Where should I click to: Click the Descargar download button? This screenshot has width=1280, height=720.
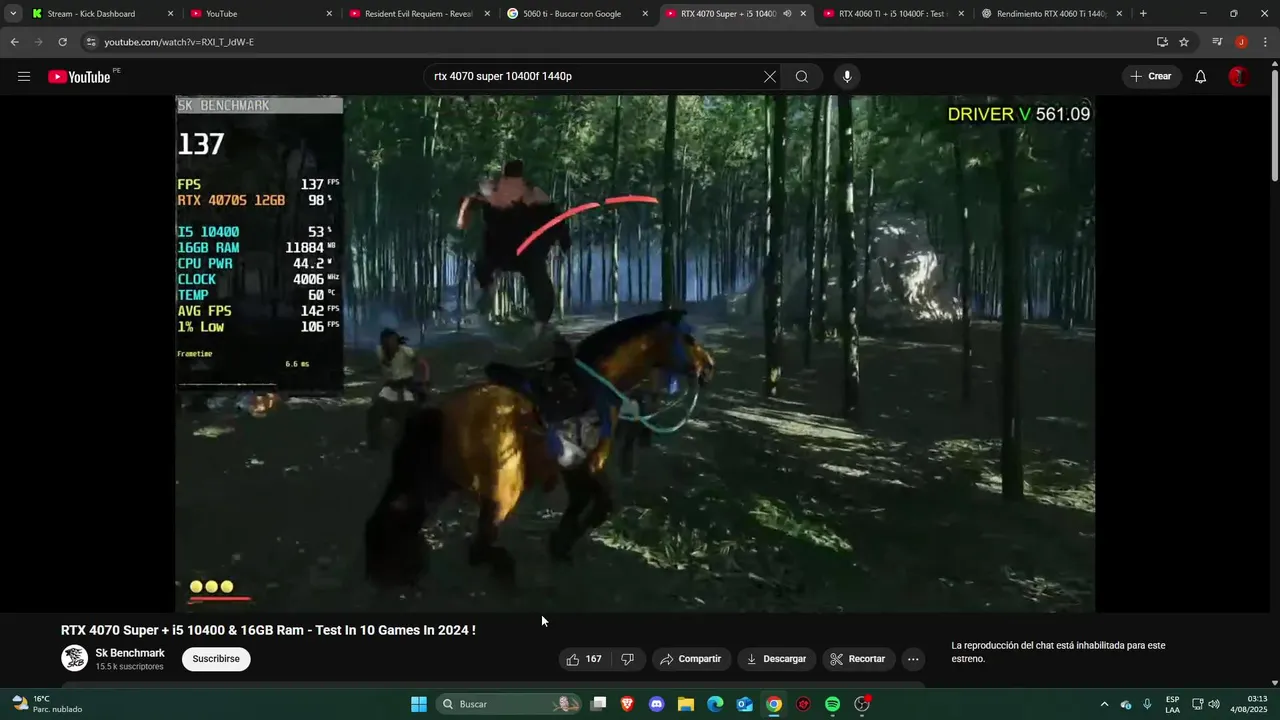pyautogui.click(x=777, y=659)
